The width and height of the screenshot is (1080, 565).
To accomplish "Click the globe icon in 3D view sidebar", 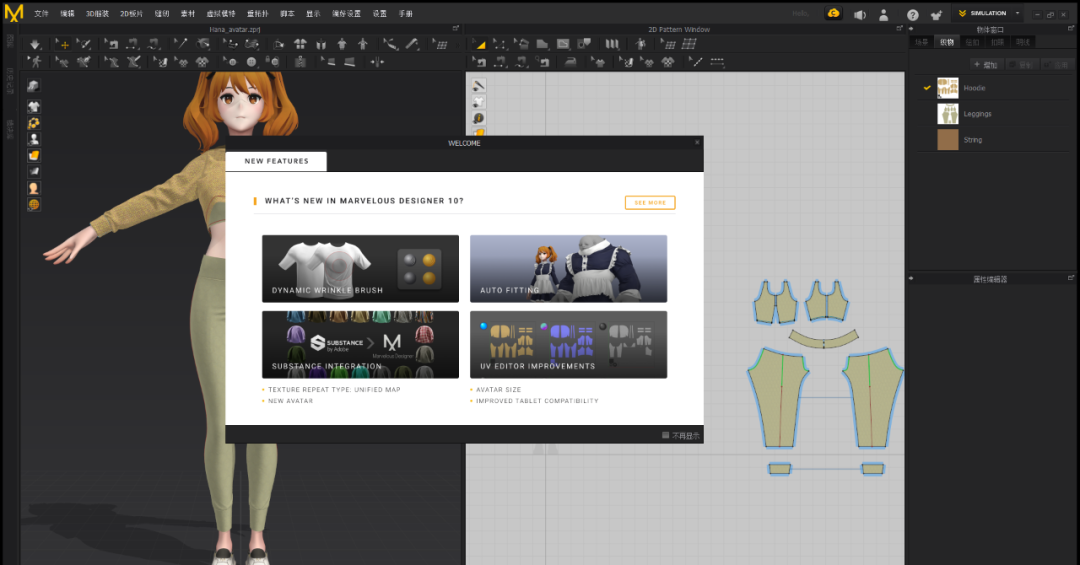I will click(33, 204).
